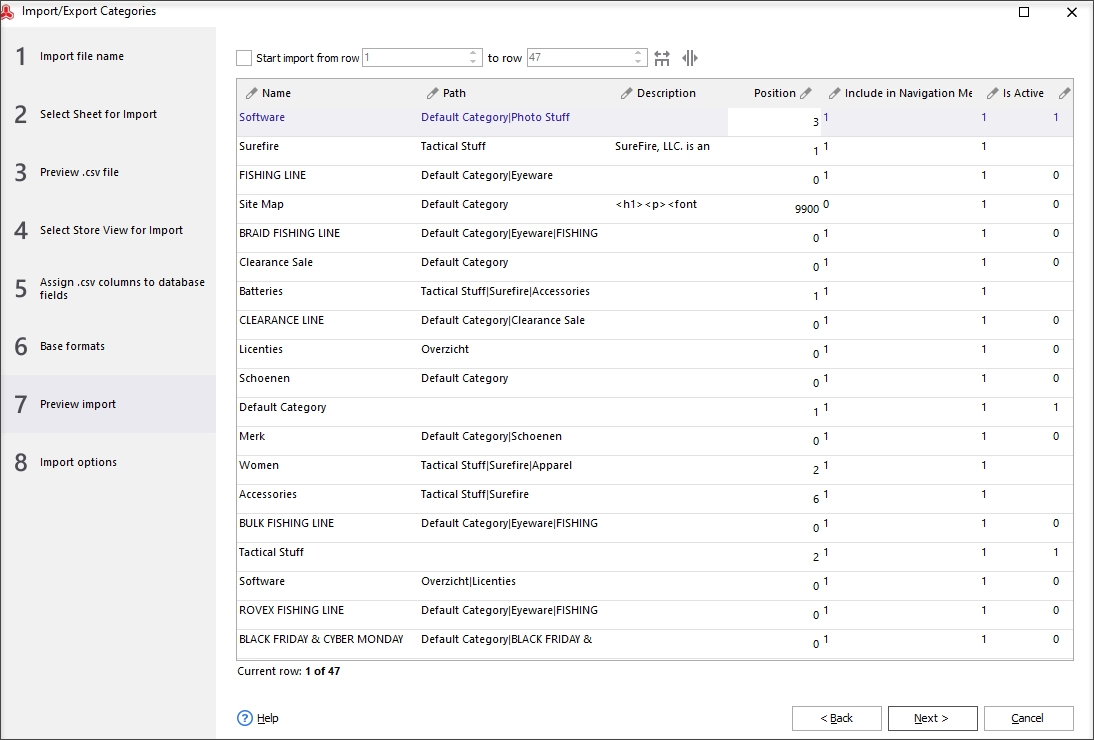Click pencil icon beside Is Active column

[x=992, y=93]
